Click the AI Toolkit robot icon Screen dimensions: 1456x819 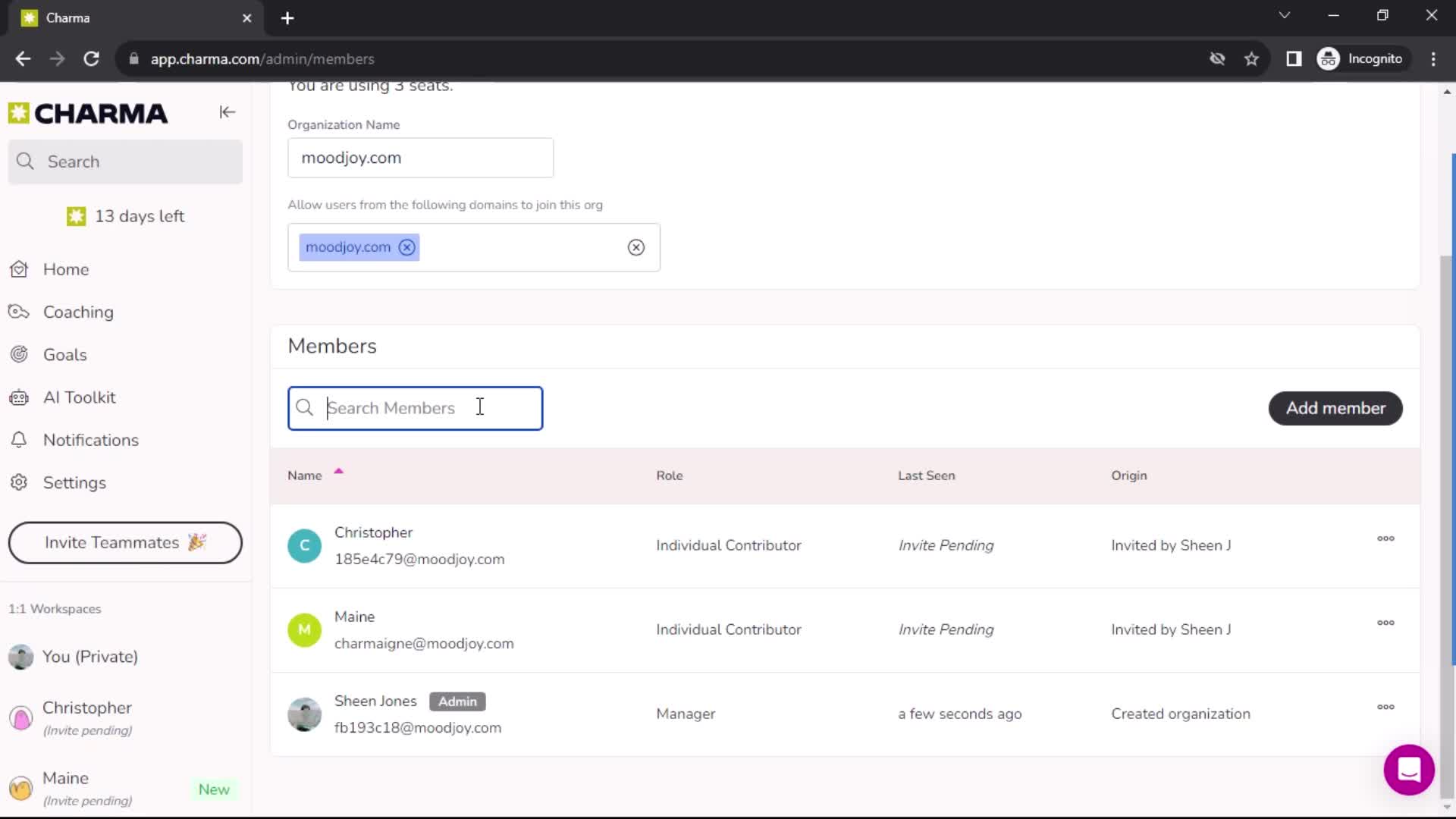(x=19, y=397)
